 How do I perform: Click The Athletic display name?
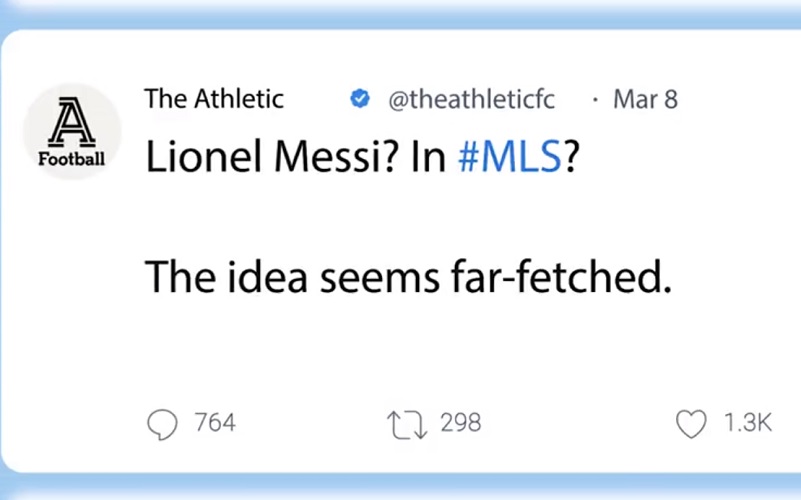coord(213,99)
